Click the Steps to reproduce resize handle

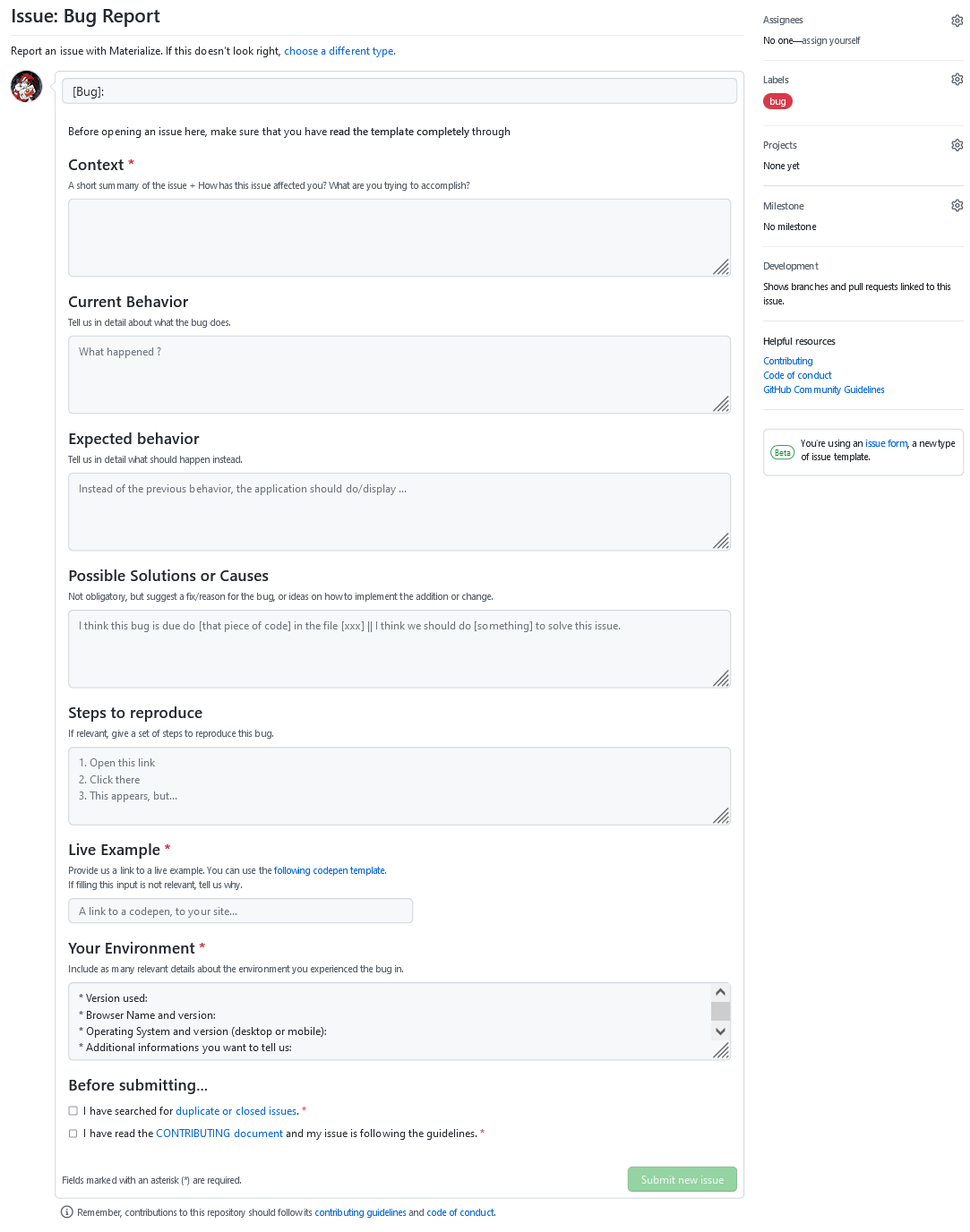tap(721, 815)
